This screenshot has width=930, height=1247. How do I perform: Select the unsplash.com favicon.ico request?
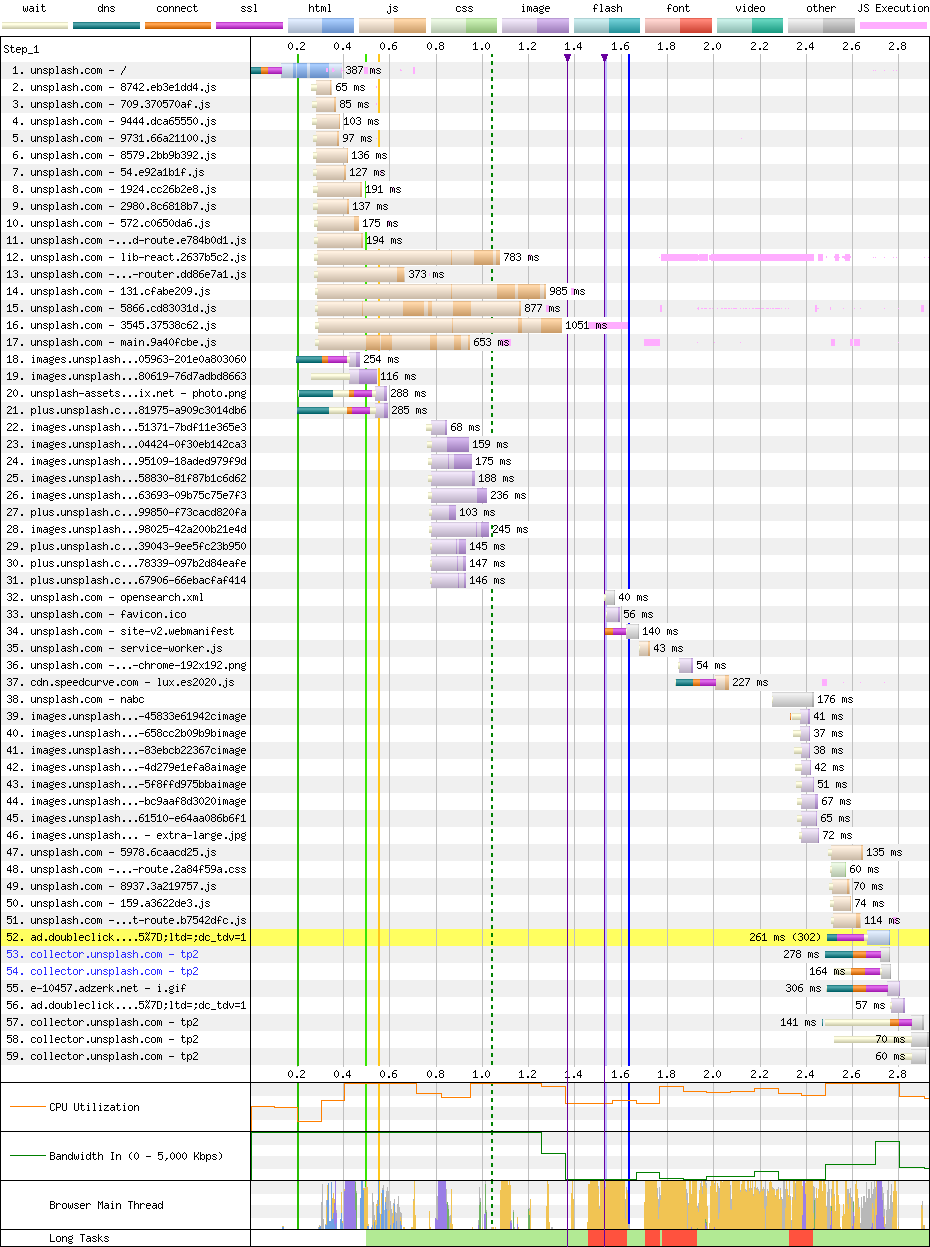[108, 614]
